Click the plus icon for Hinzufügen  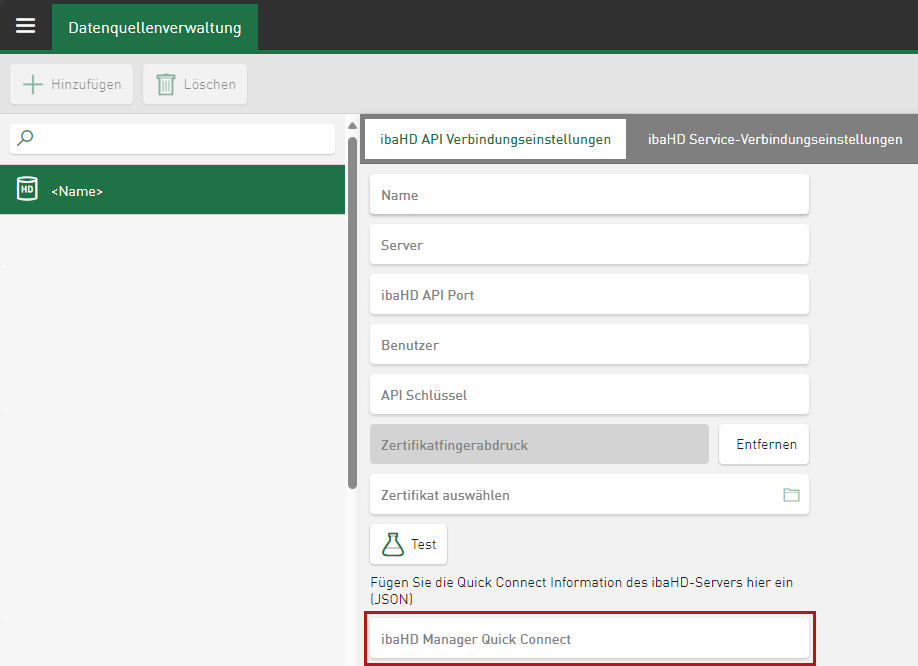coord(33,85)
